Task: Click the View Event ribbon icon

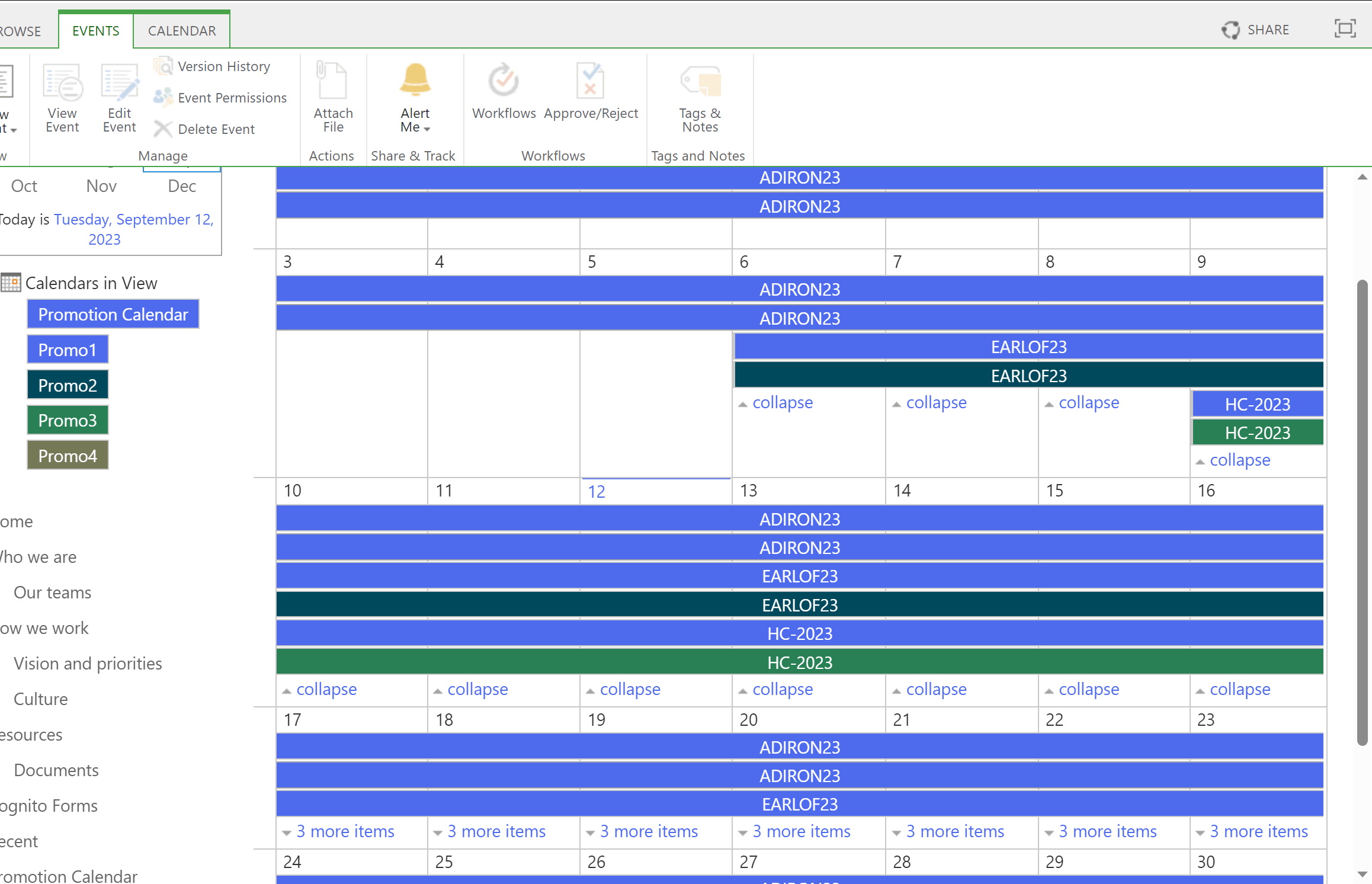Action: [x=62, y=83]
